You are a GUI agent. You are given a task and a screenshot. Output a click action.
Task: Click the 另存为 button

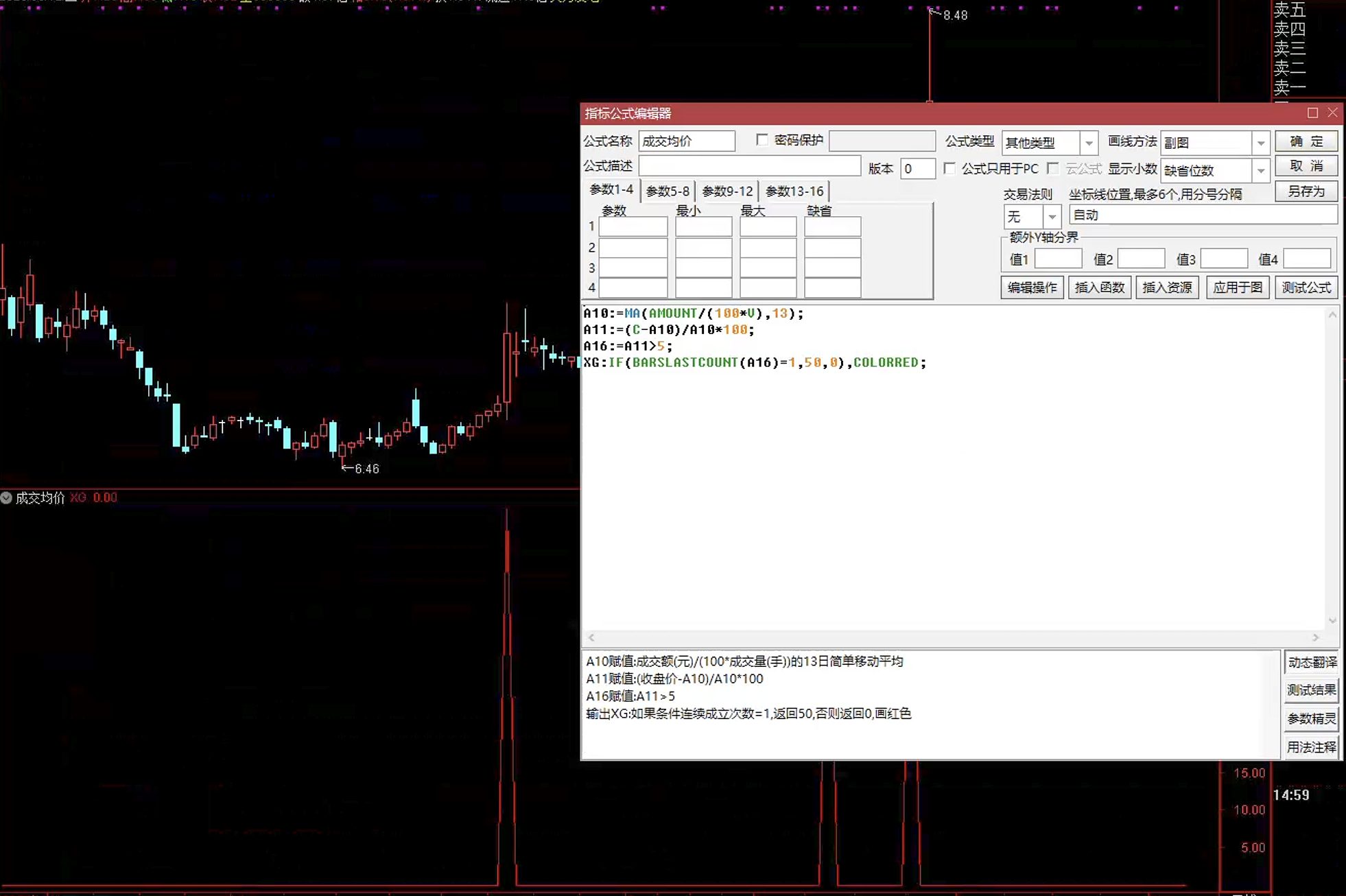coord(1306,191)
